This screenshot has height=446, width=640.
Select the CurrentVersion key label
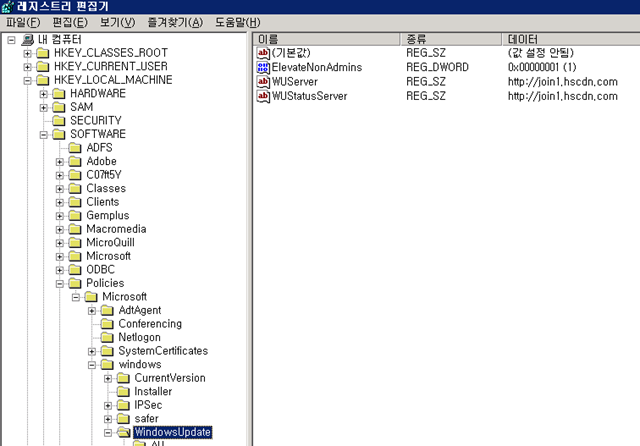click(170, 378)
